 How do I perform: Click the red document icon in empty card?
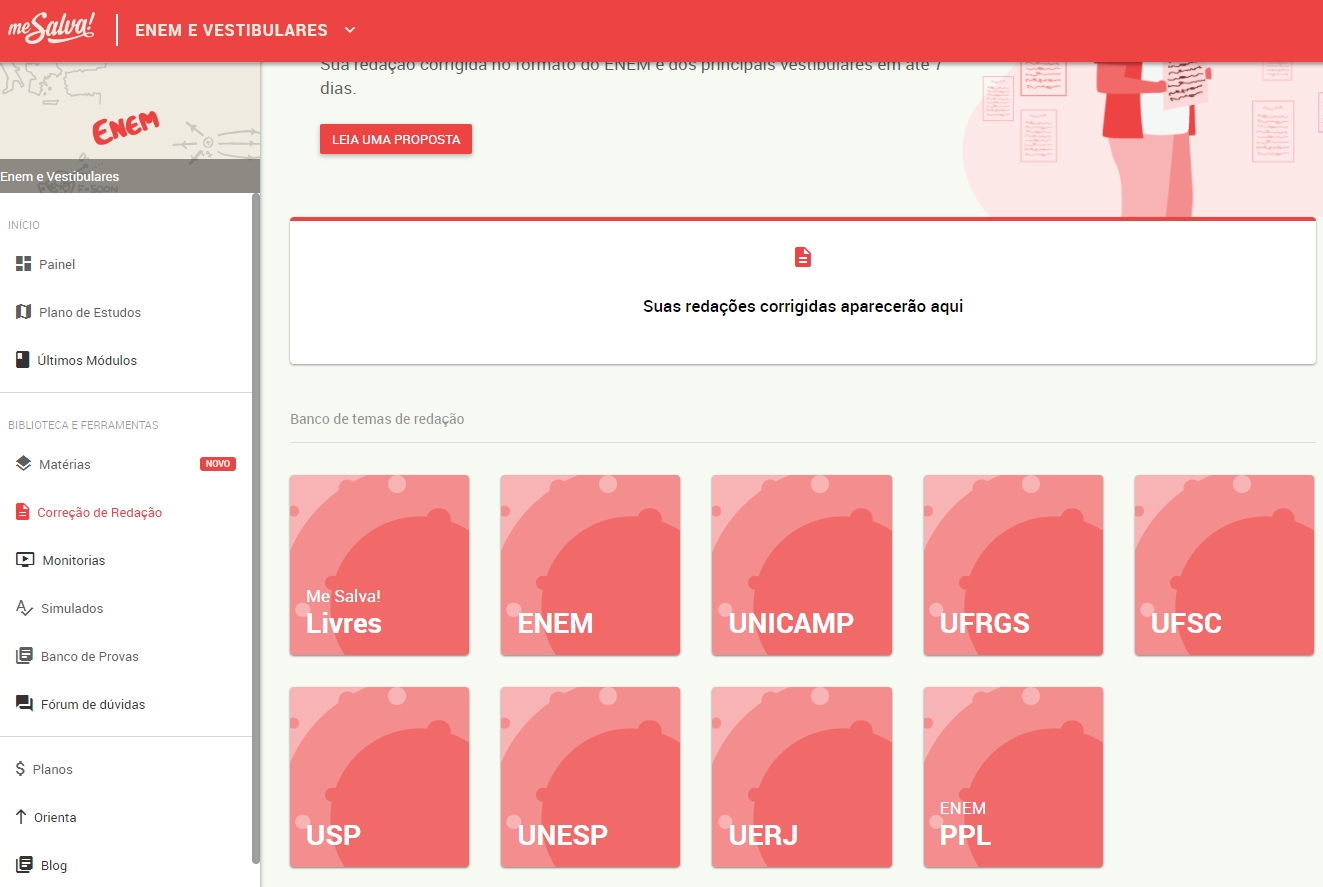[x=803, y=257]
